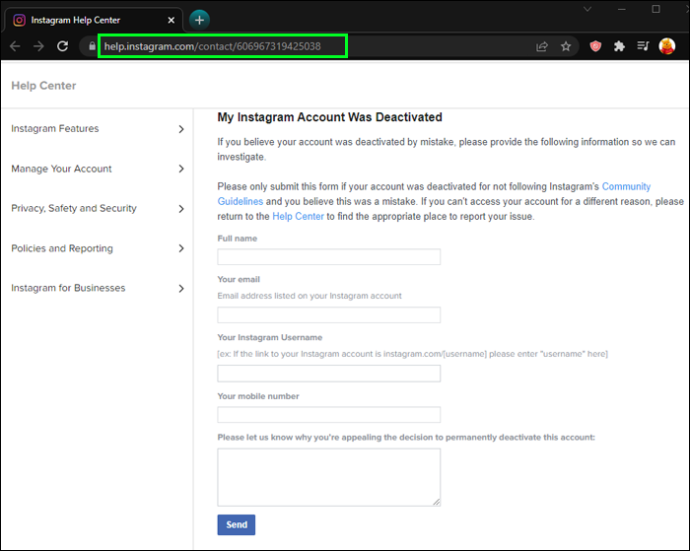Image resolution: width=690 pixels, height=551 pixels.
Task: Expand Instagram for Businesses chevron
Action: 181,289
